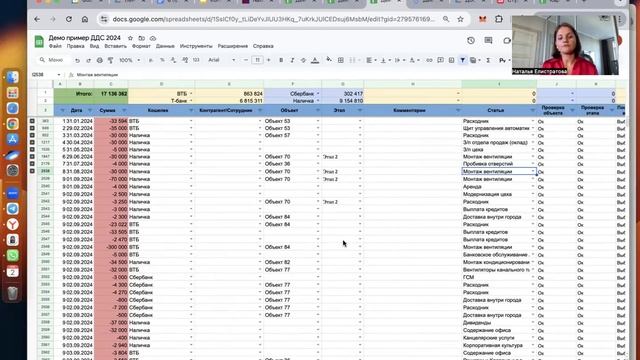
Task: Increase decimal places icon
Action: (185, 60)
